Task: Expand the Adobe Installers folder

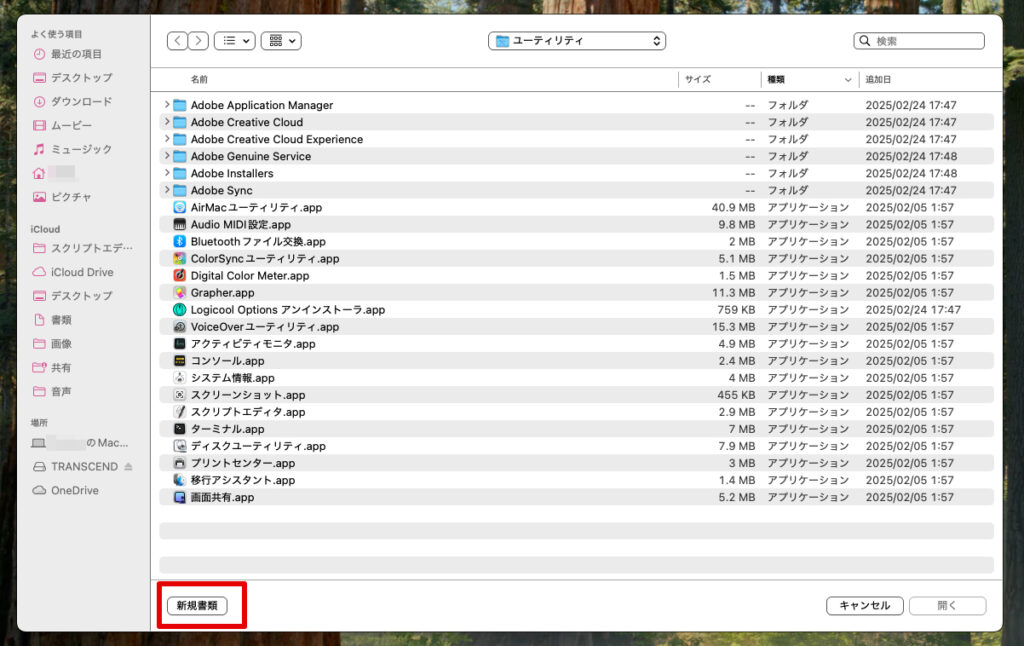Action: tap(167, 172)
